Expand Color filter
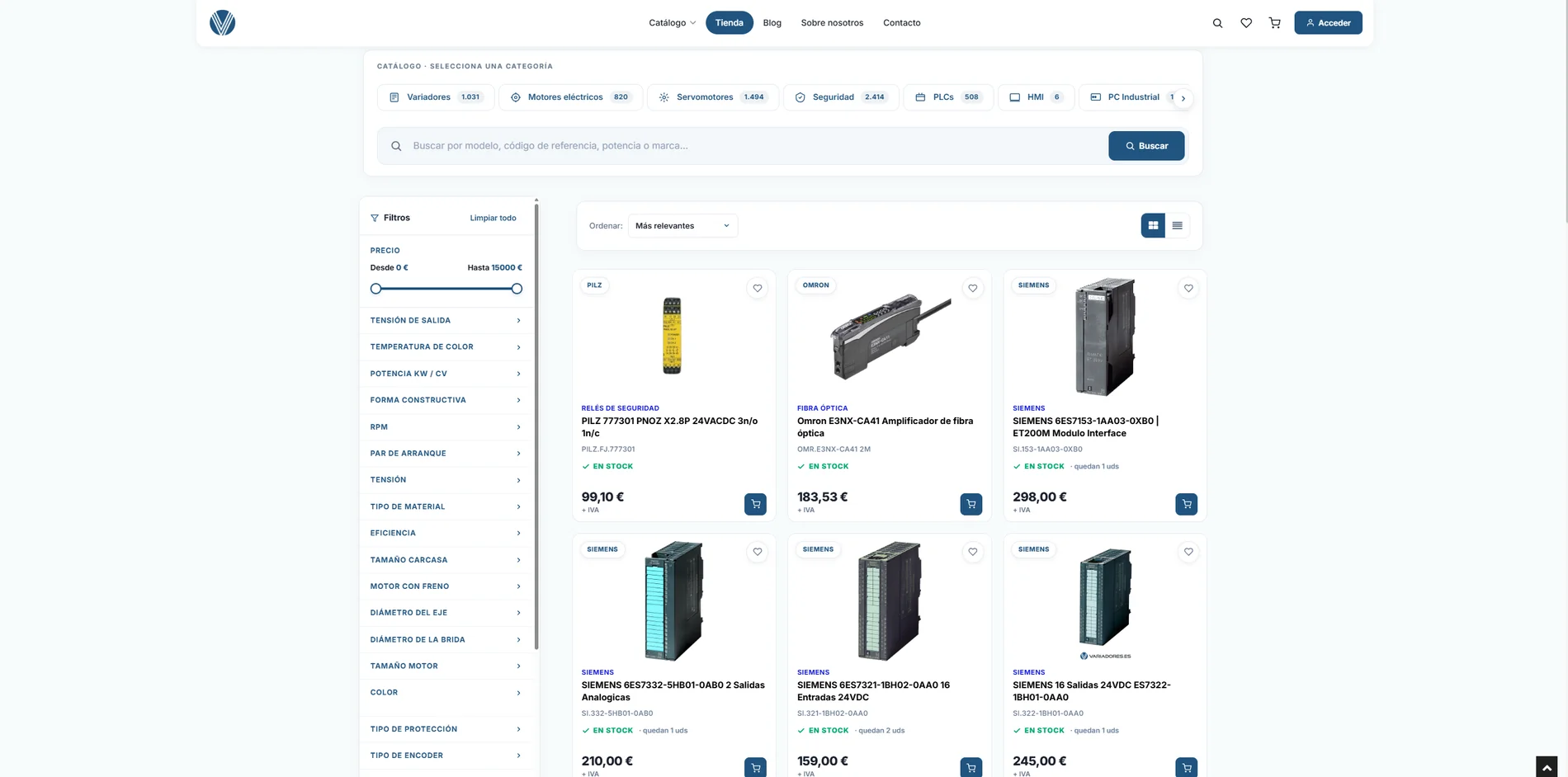 click(x=446, y=693)
